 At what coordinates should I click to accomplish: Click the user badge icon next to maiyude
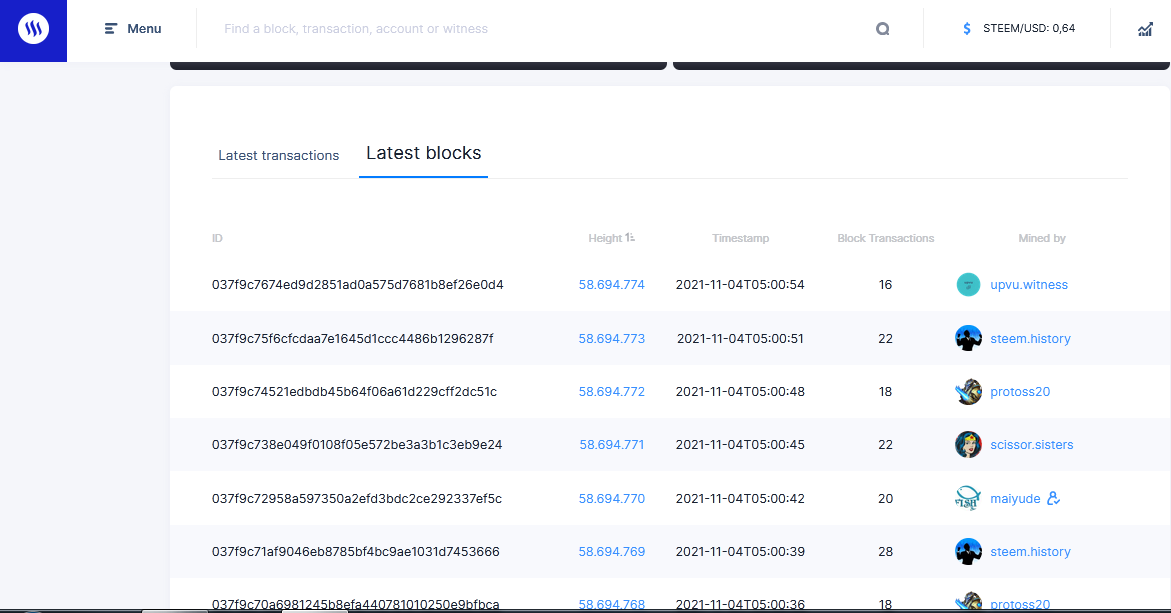point(1053,498)
